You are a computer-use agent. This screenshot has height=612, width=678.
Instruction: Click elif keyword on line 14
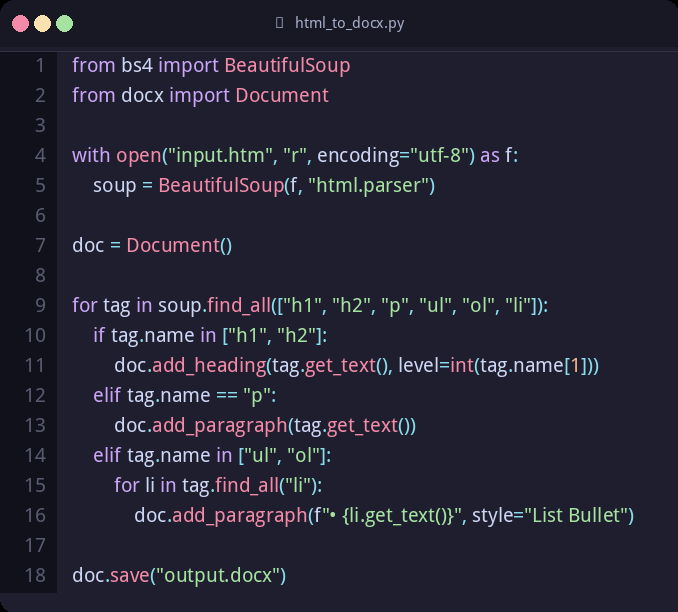point(107,456)
